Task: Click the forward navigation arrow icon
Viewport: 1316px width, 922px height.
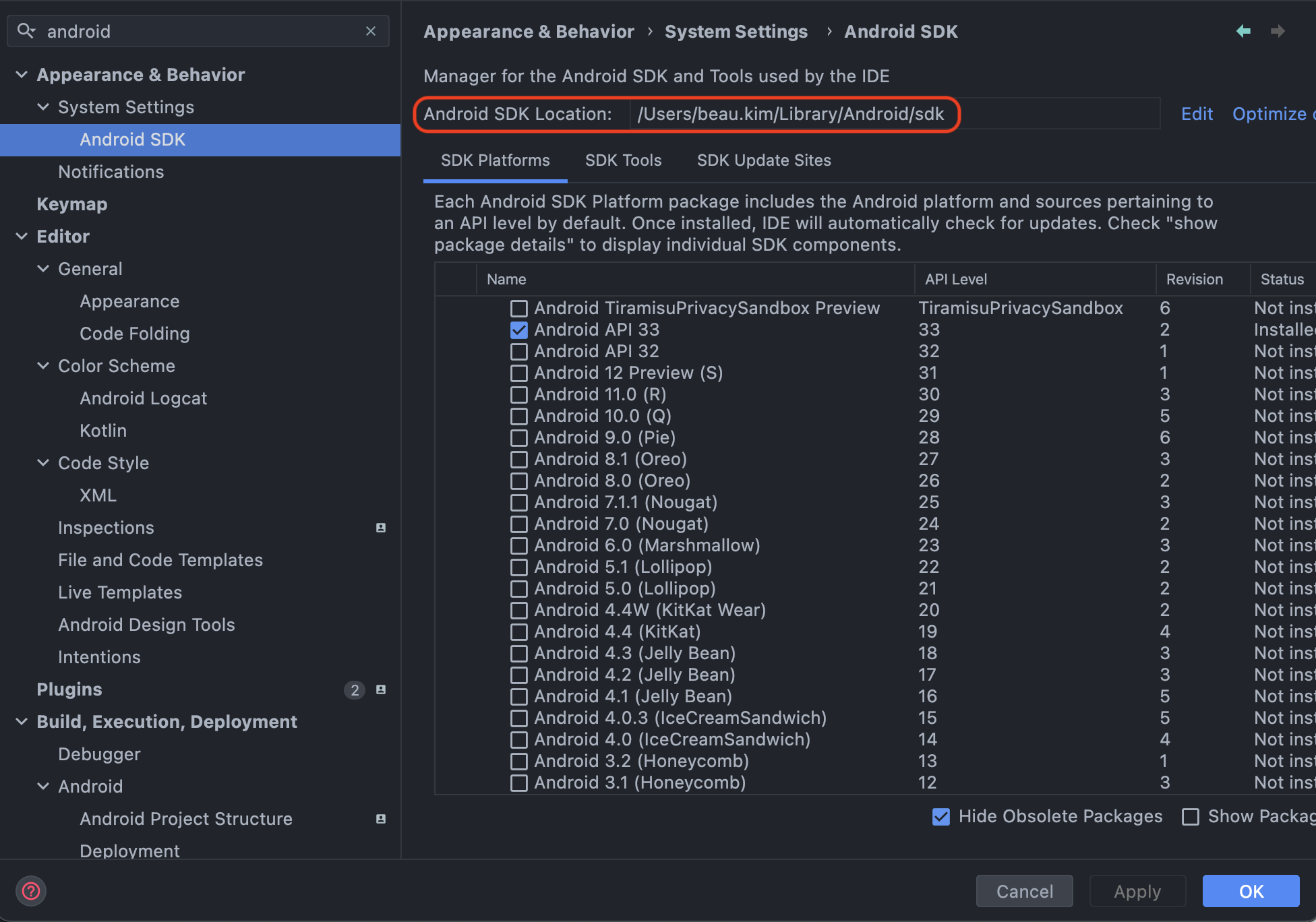Action: click(1277, 31)
